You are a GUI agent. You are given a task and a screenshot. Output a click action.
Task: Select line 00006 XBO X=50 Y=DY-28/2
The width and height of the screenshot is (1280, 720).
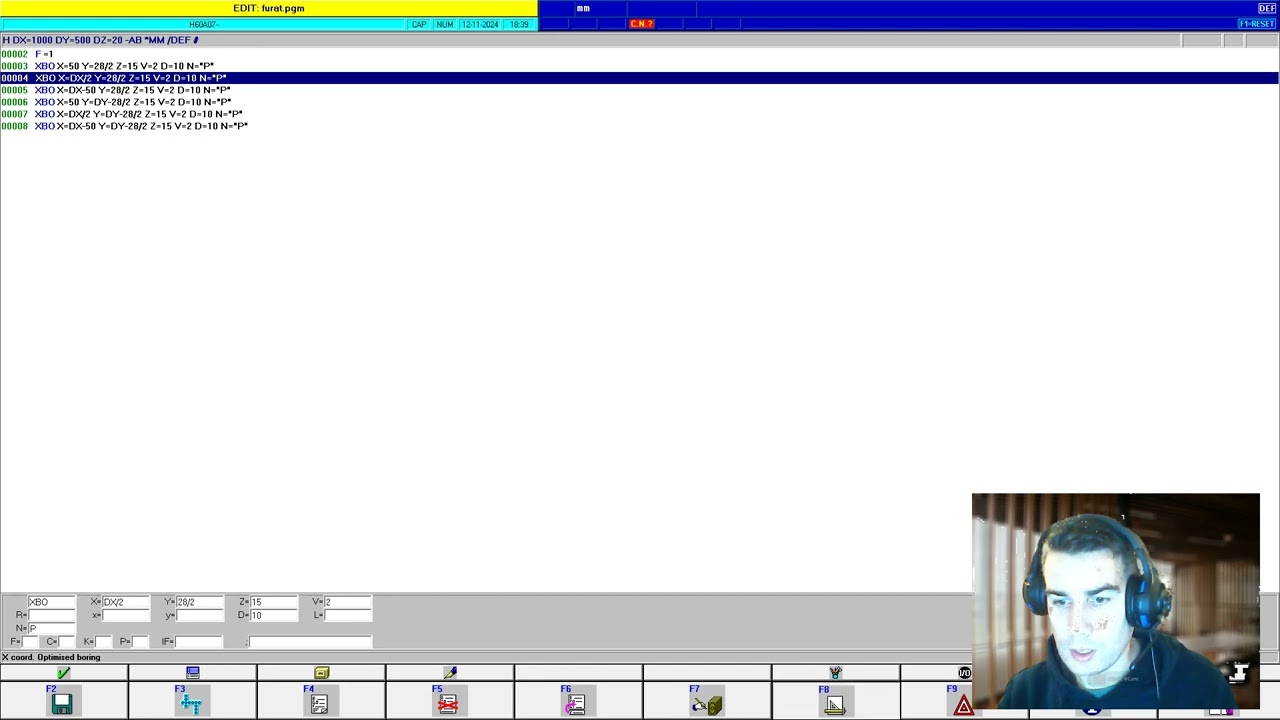[x=640, y=102]
